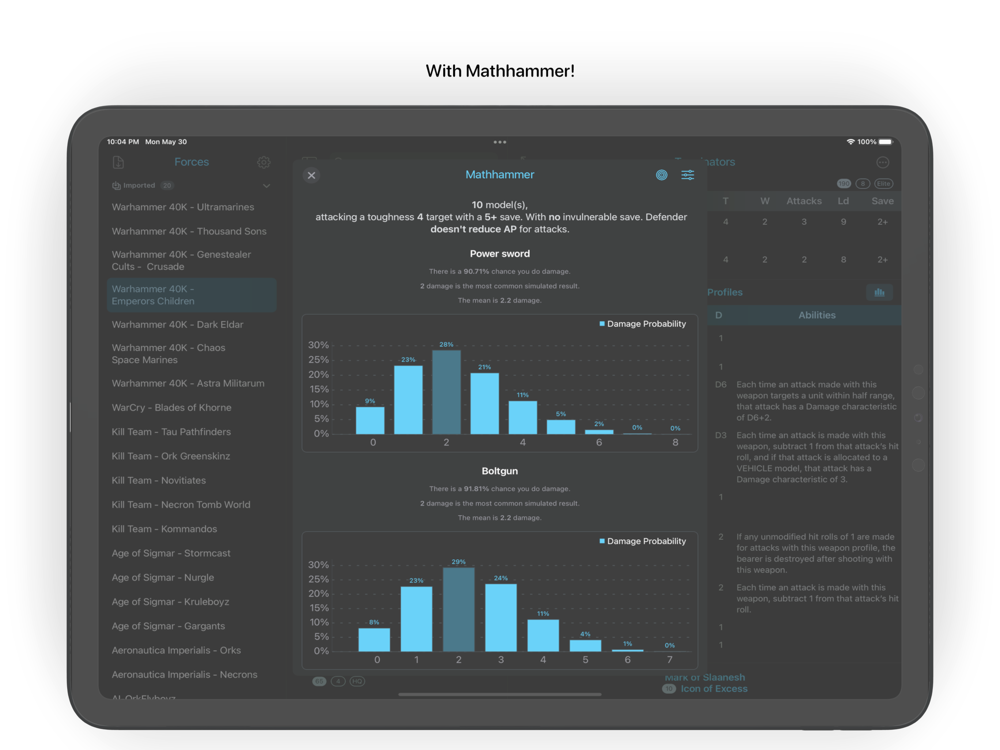
Task: Tap Power sword Damage Probability legend
Action: click(x=643, y=324)
